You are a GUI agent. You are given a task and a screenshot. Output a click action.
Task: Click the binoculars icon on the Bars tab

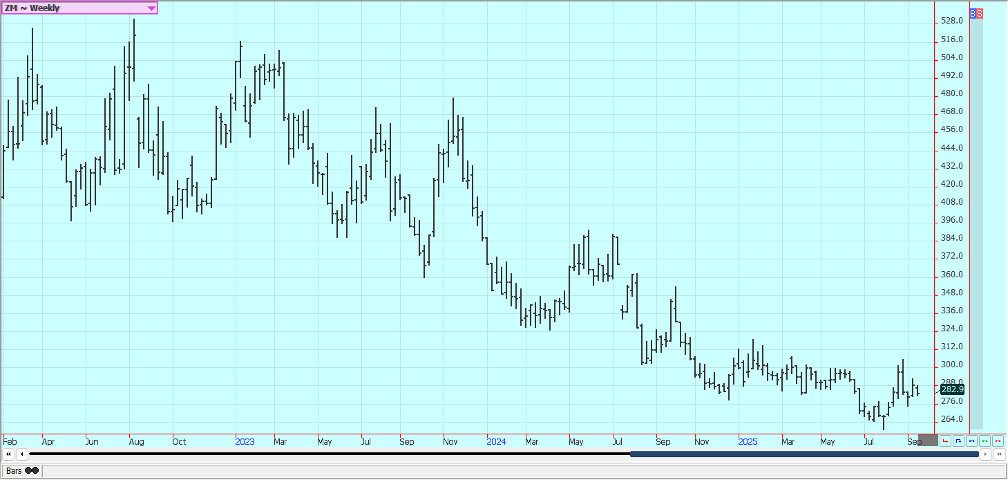point(32,470)
